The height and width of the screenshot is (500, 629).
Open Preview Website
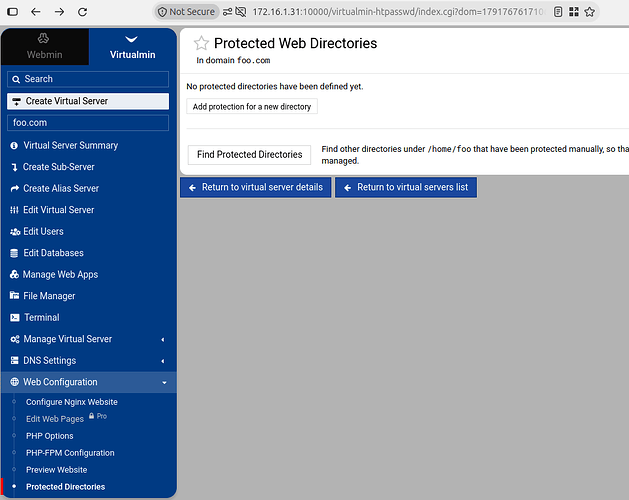pyautogui.click(x=57, y=470)
